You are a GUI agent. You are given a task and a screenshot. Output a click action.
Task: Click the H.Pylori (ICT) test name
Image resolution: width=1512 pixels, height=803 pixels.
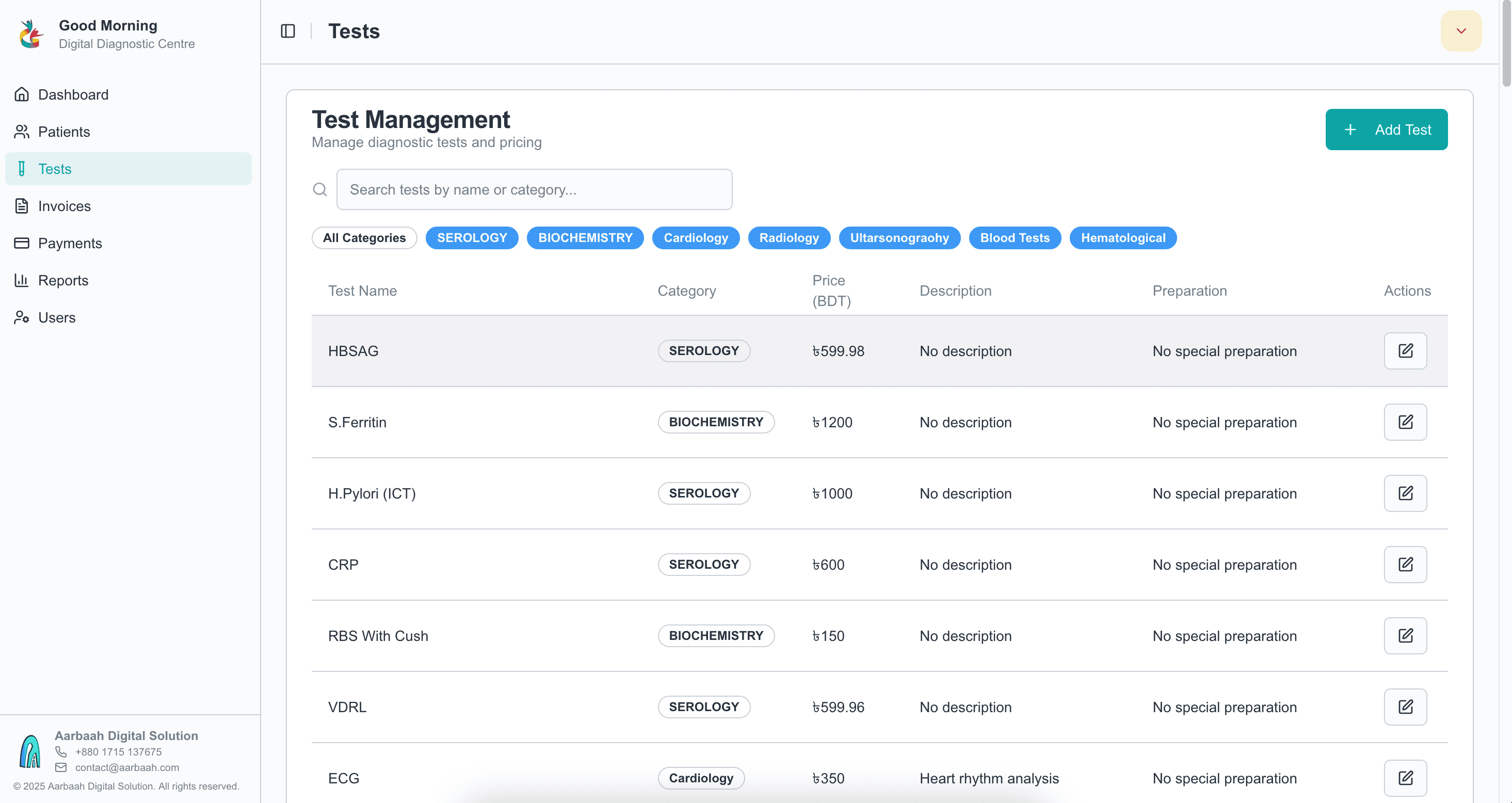click(372, 494)
